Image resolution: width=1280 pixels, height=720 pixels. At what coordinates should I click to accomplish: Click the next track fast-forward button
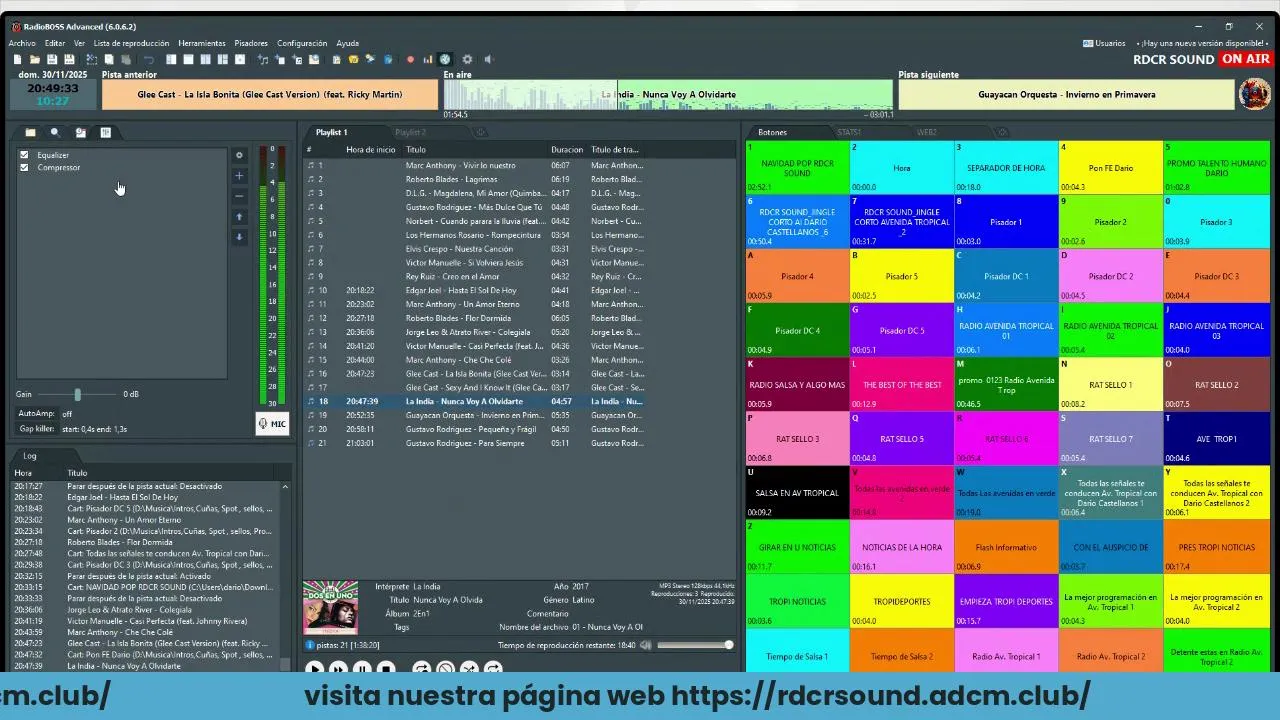338,669
